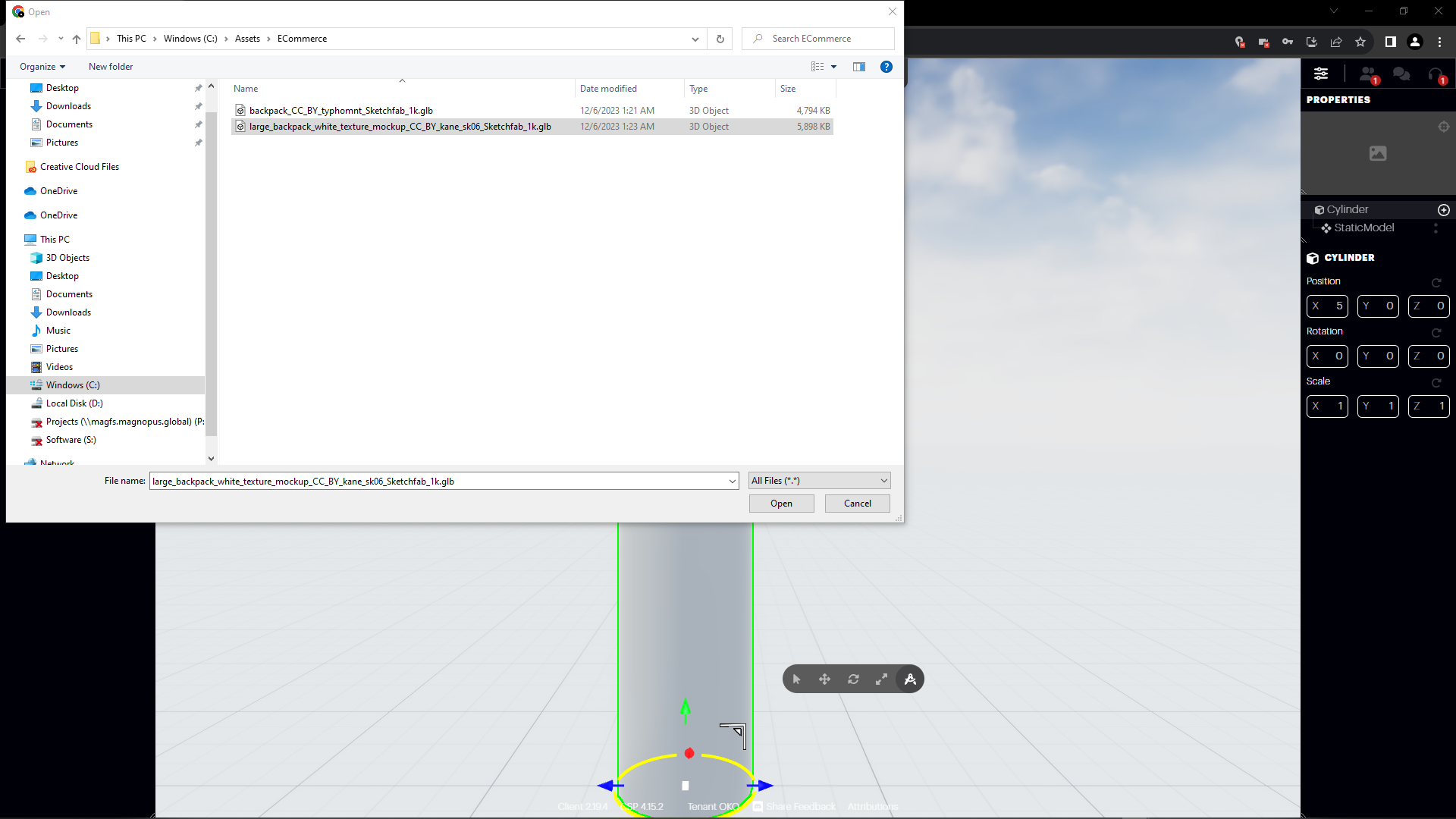Screen dimensions: 1456x819
Task: Reset the Position values
Action: coord(1436,283)
